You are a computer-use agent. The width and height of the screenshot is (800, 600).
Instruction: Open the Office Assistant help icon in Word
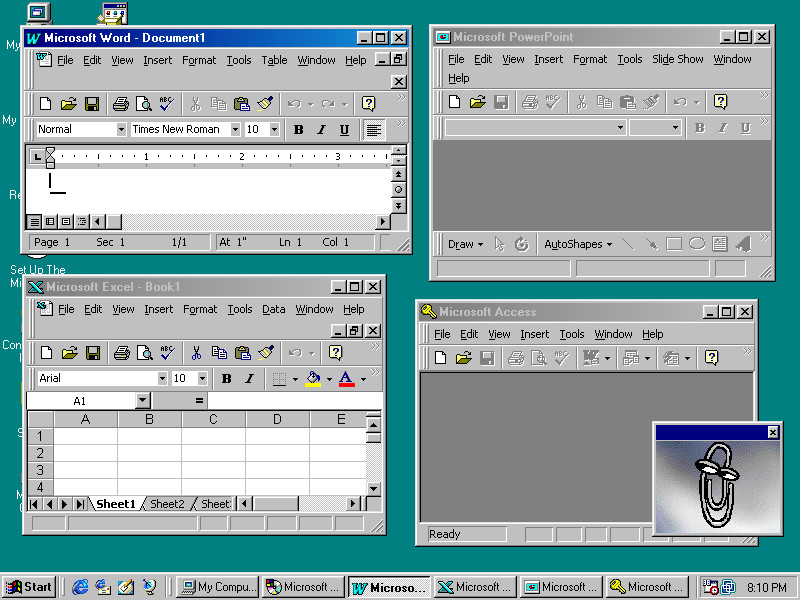pyautogui.click(x=368, y=104)
